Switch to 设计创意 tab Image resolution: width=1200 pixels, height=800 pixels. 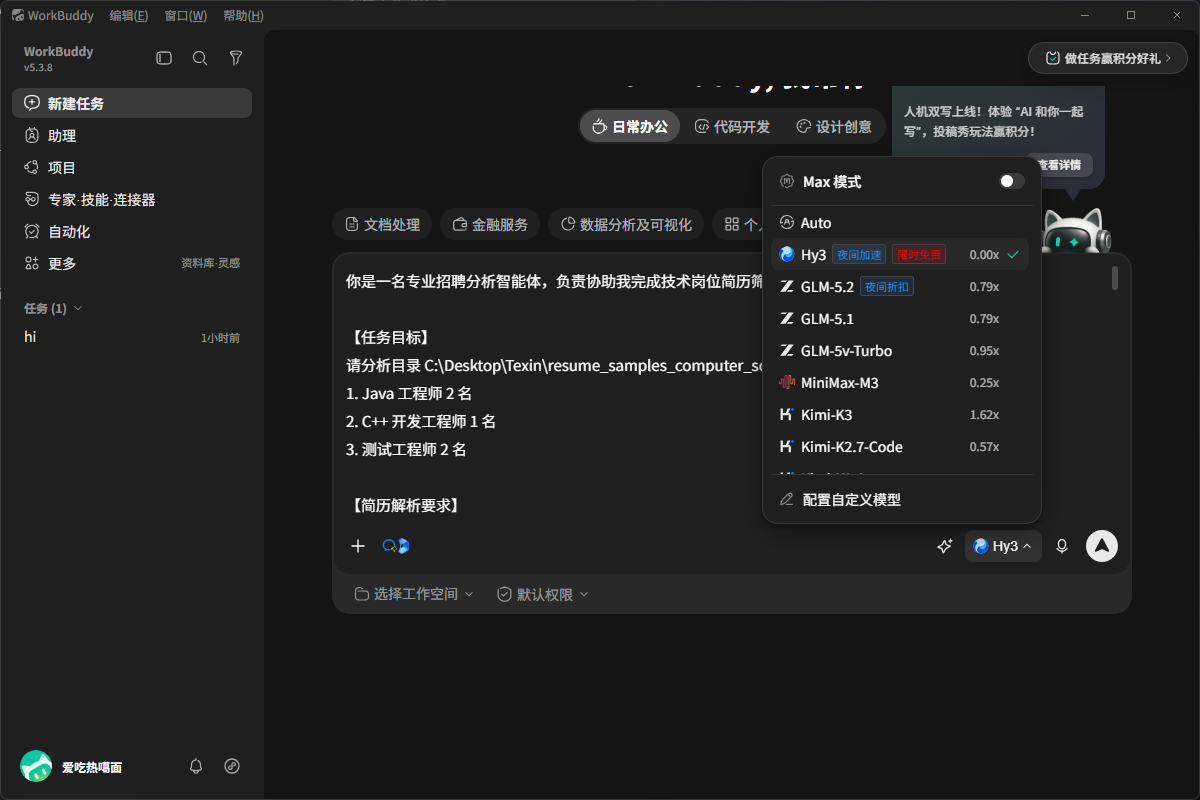[x=834, y=126]
